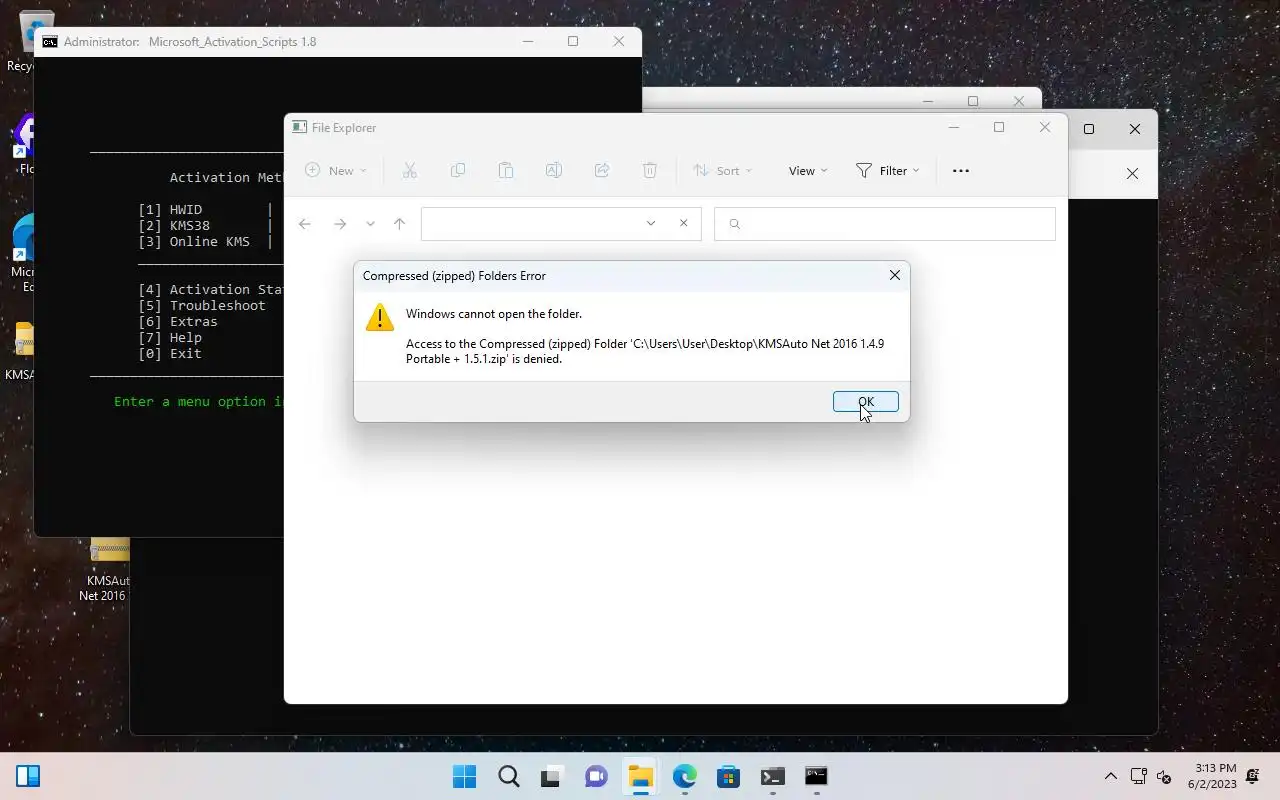Image resolution: width=1280 pixels, height=800 pixels.
Task: Click the Copy icon in File Explorer toolbar
Action: [x=458, y=171]
